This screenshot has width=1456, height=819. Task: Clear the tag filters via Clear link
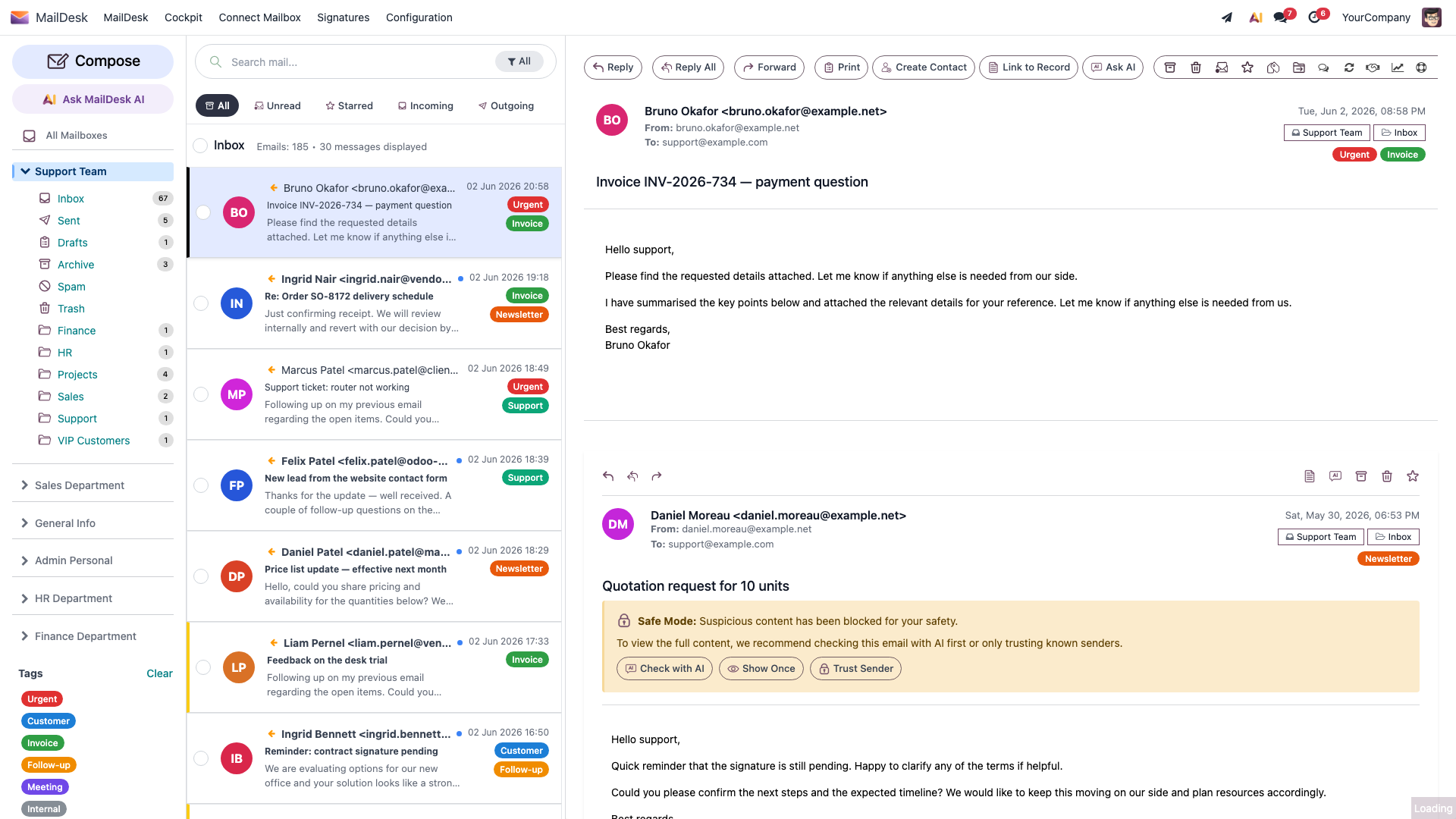159,673
